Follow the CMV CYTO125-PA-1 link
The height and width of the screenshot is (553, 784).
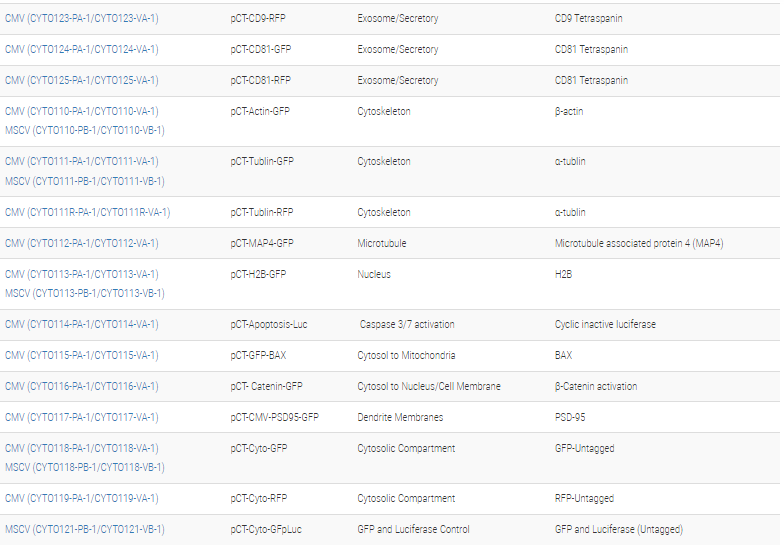pyautogui.click(x=82, y=80)
